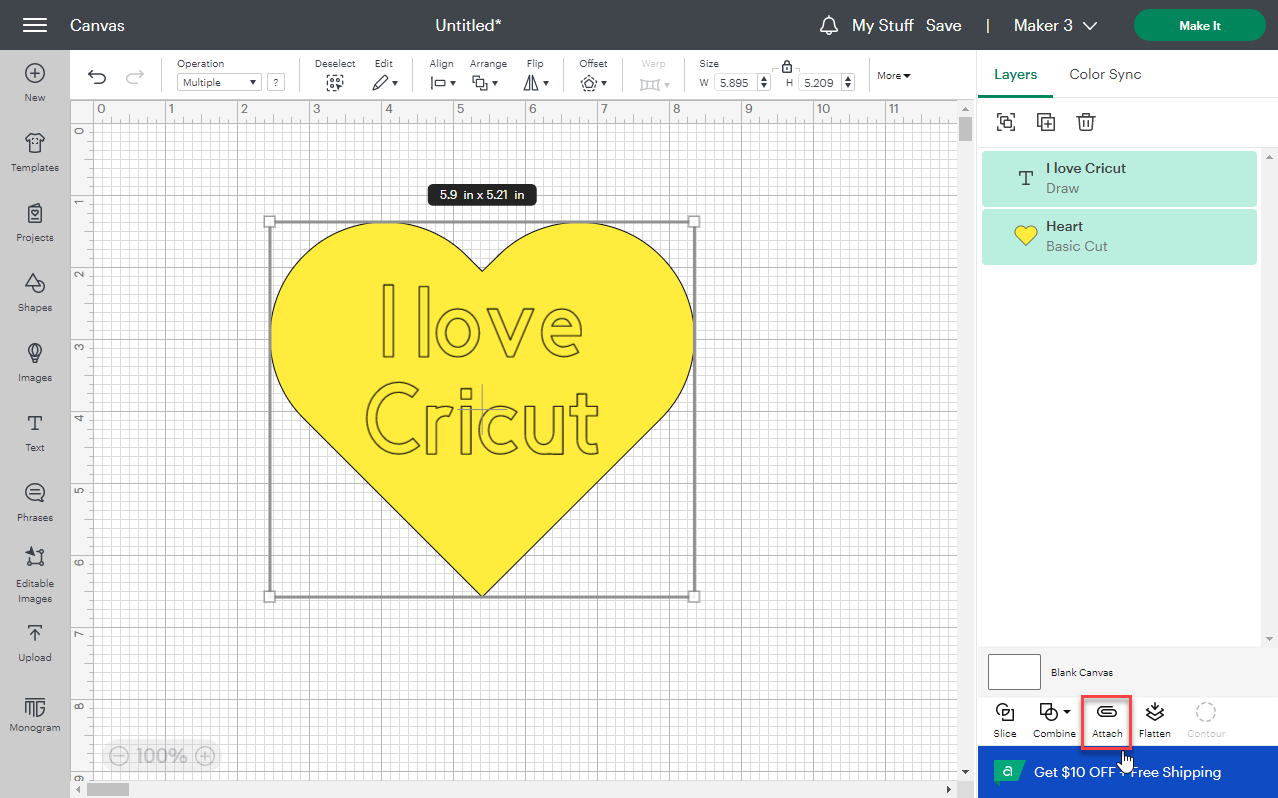Open the hamburger menu
Screen dimensions: 1278x798
[x=34, y=25]
